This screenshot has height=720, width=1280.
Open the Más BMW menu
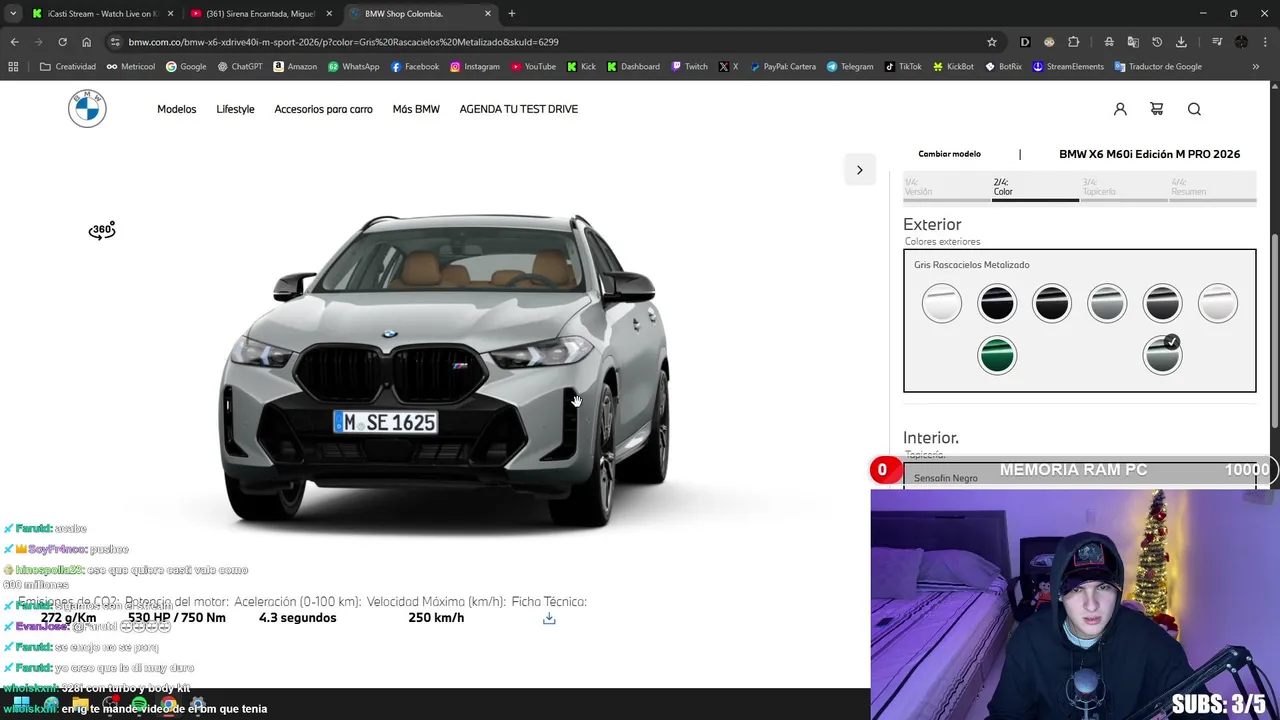(x=416, y=109)
